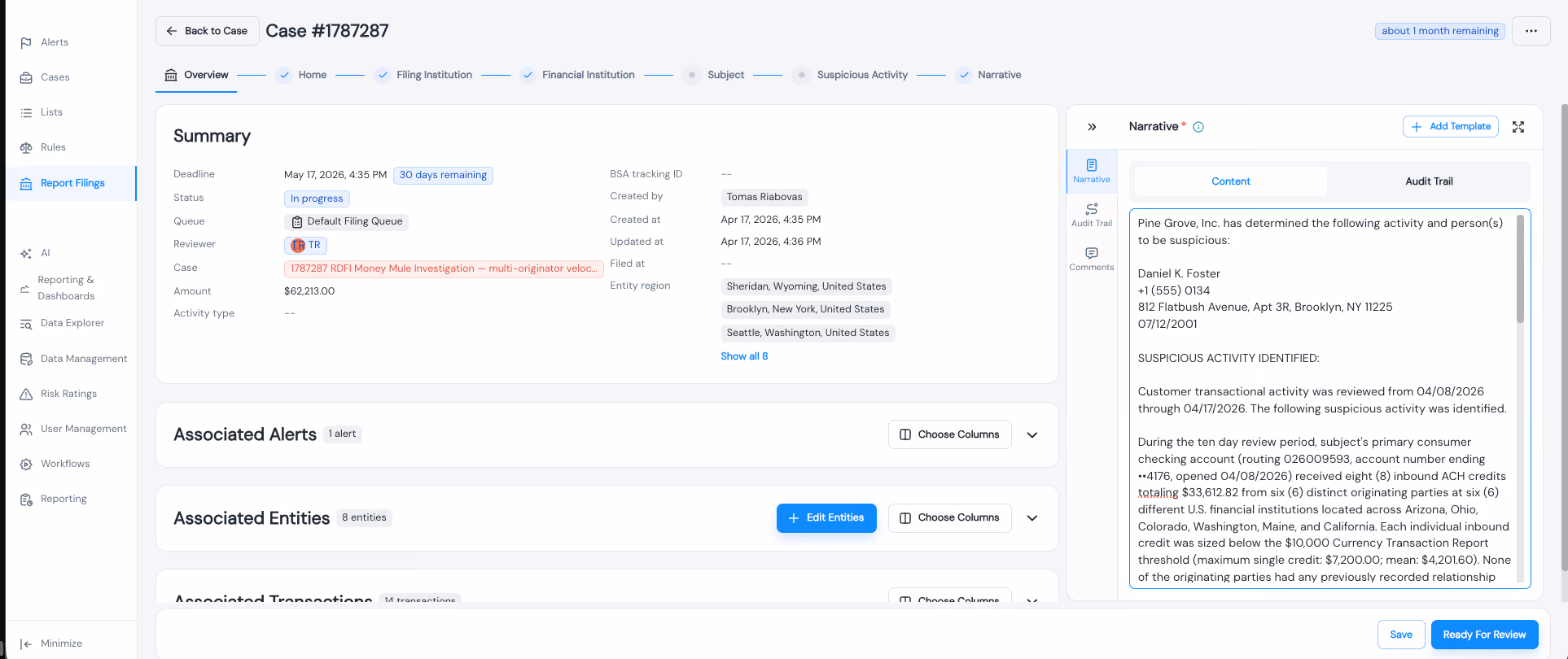Click Sheridan, Wyoming, United States chip
The image size is (1568, 659).
click(806, 286)
